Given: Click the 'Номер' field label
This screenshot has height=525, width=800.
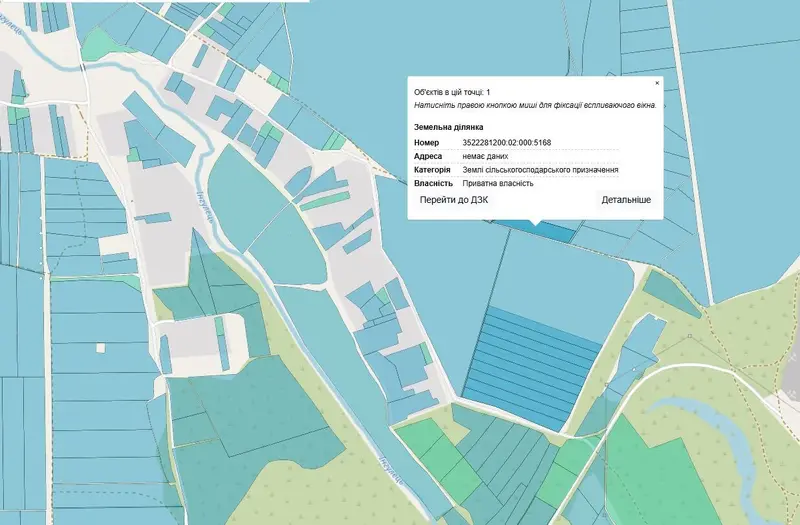Looking at the screenshot, I should tap(427, 143).
